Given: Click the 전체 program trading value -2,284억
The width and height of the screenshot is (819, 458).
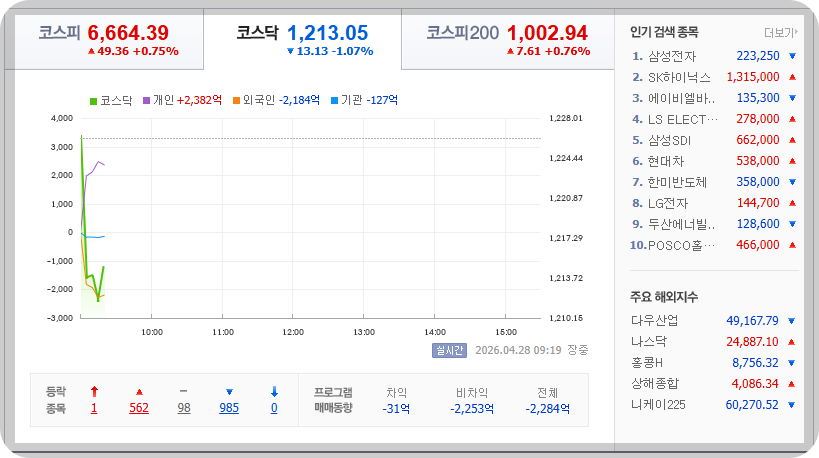Looking at the screenshot, I should tap(547, 409).
